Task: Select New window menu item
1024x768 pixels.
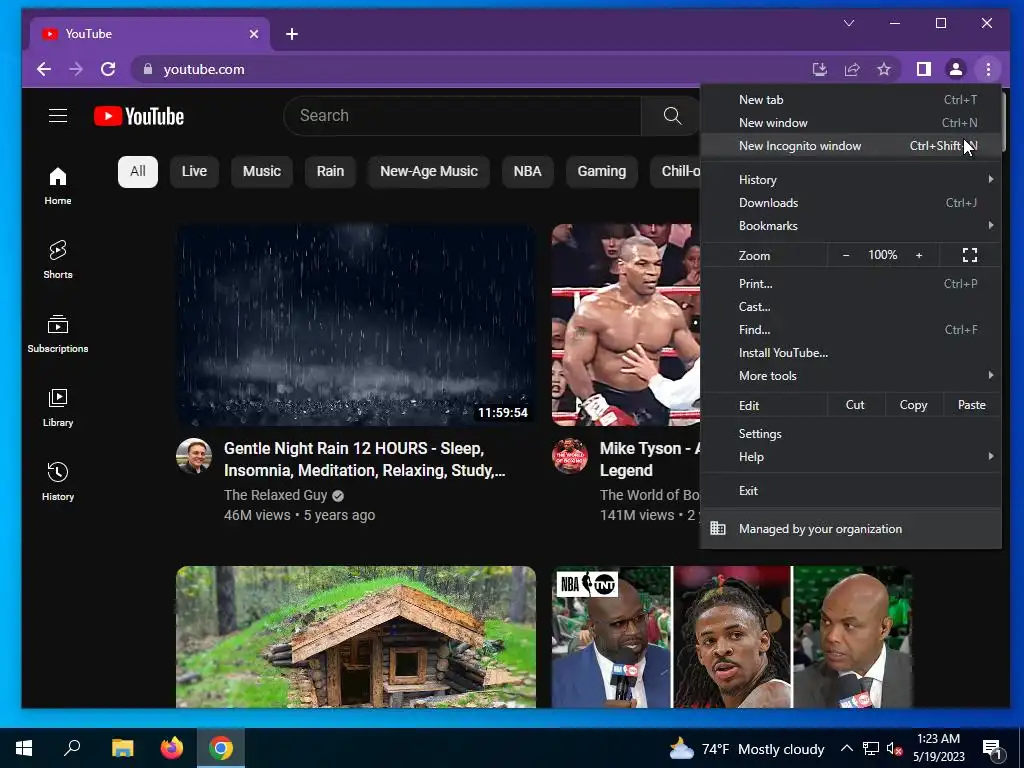Action: tap(850, 123)
